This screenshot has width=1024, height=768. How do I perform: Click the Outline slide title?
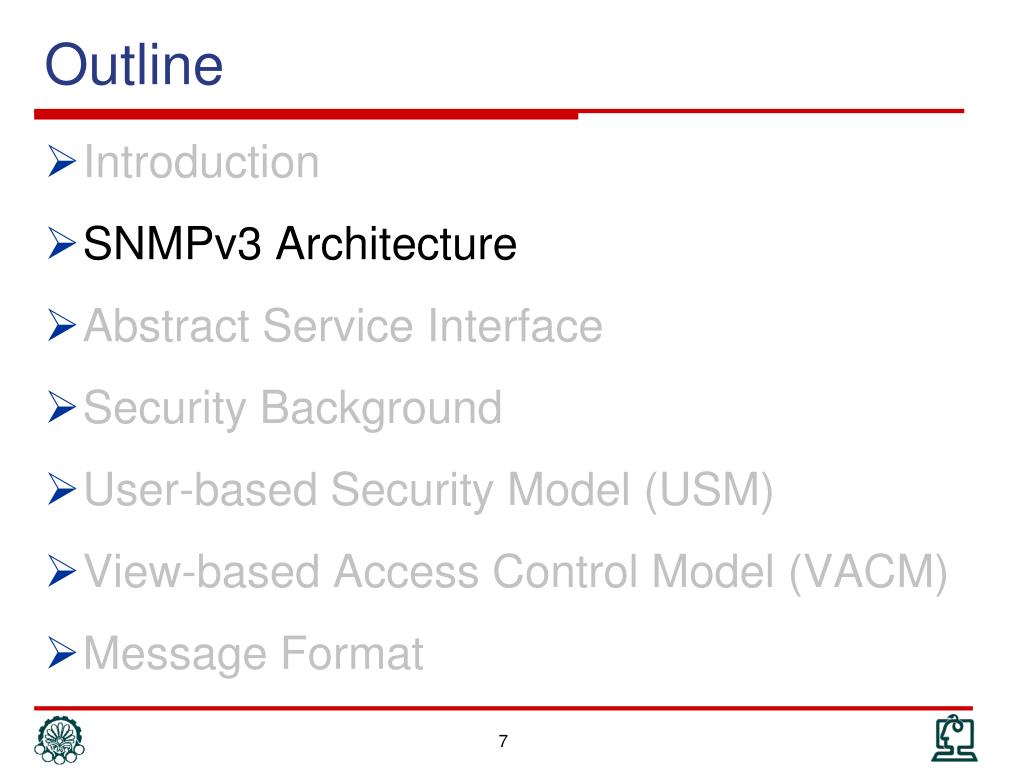pyautogui.click(x=134, y=64)
